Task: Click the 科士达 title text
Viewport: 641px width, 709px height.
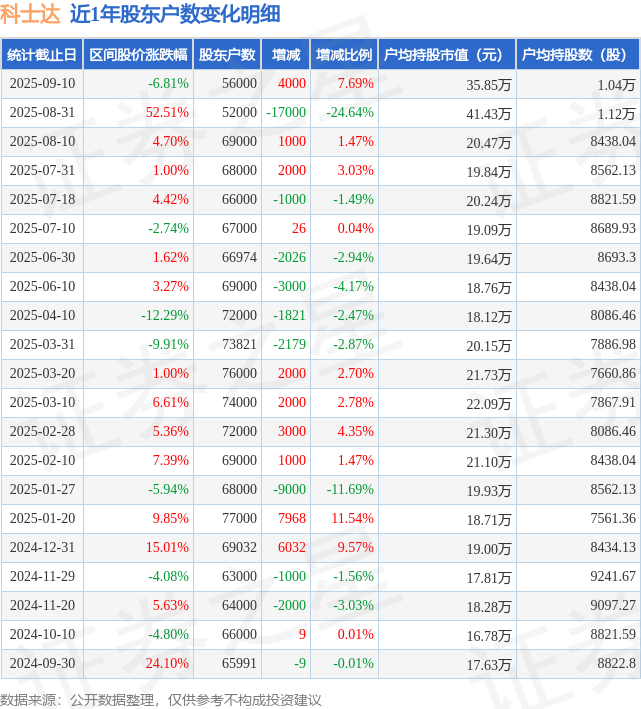Action: [30, 14]
